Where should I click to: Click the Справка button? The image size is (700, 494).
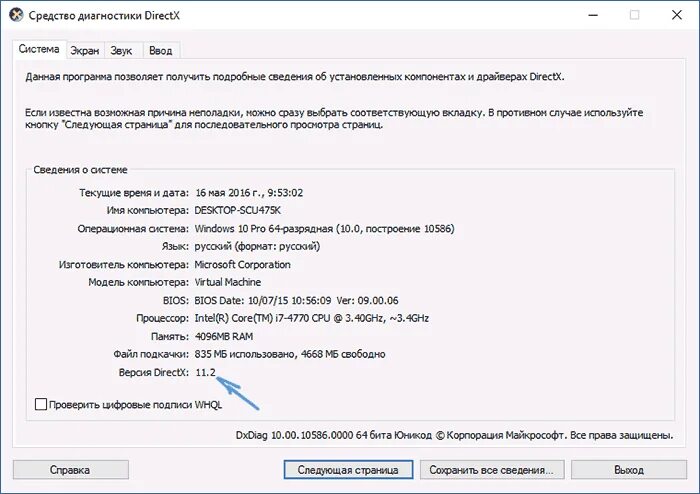71,470
